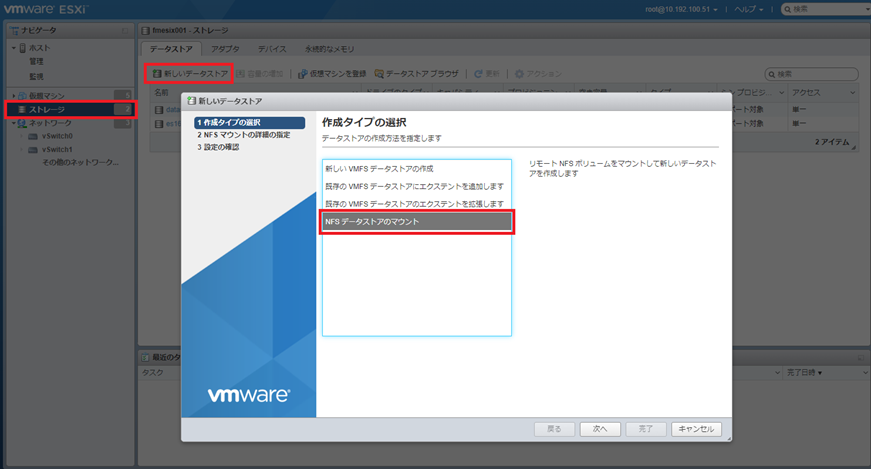This screenshot has height=469, width=871.
Task: Click the キャンセル button
Action: pos(696,428)
